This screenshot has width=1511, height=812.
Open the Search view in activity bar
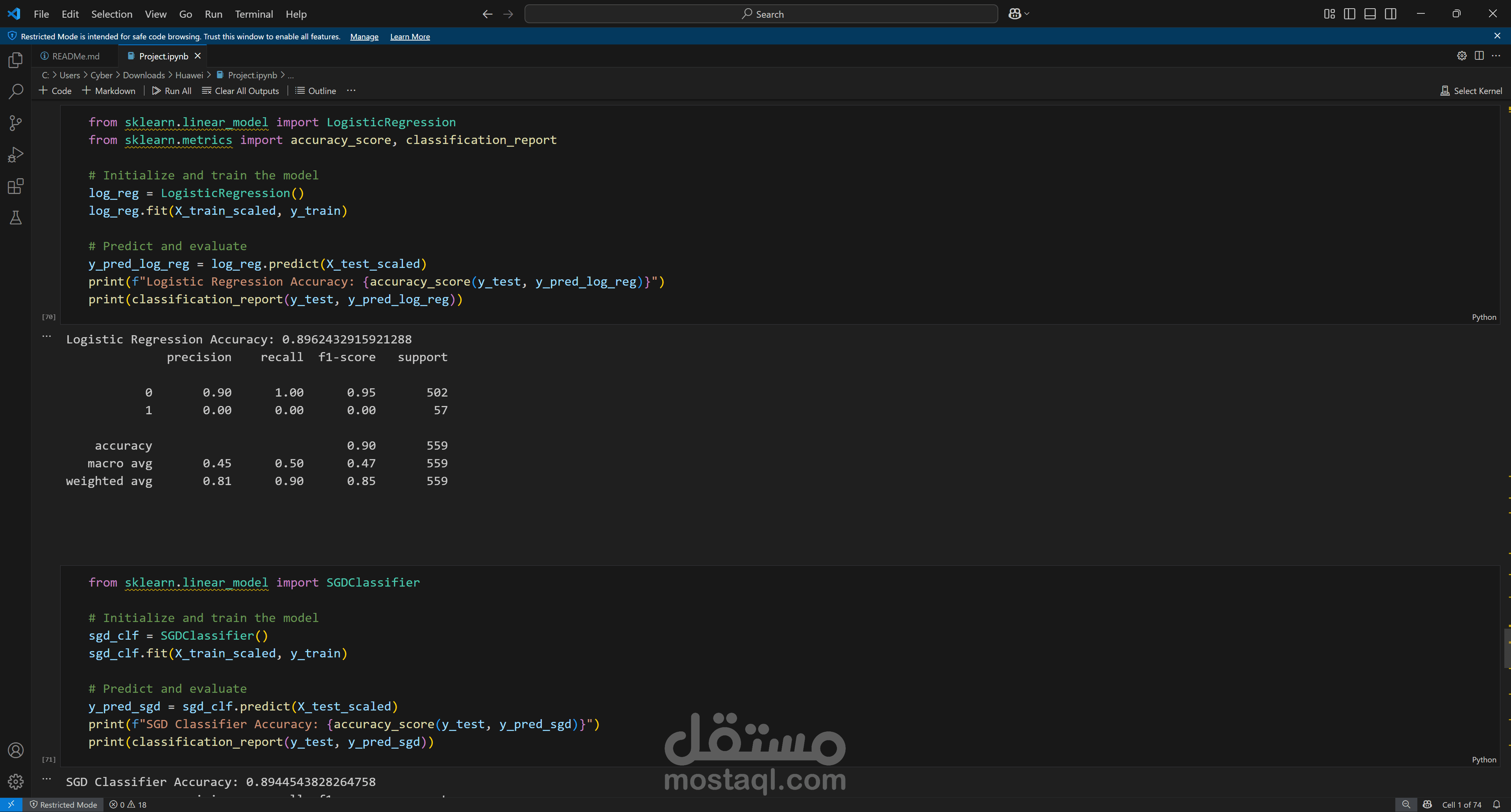pos(16,91)
